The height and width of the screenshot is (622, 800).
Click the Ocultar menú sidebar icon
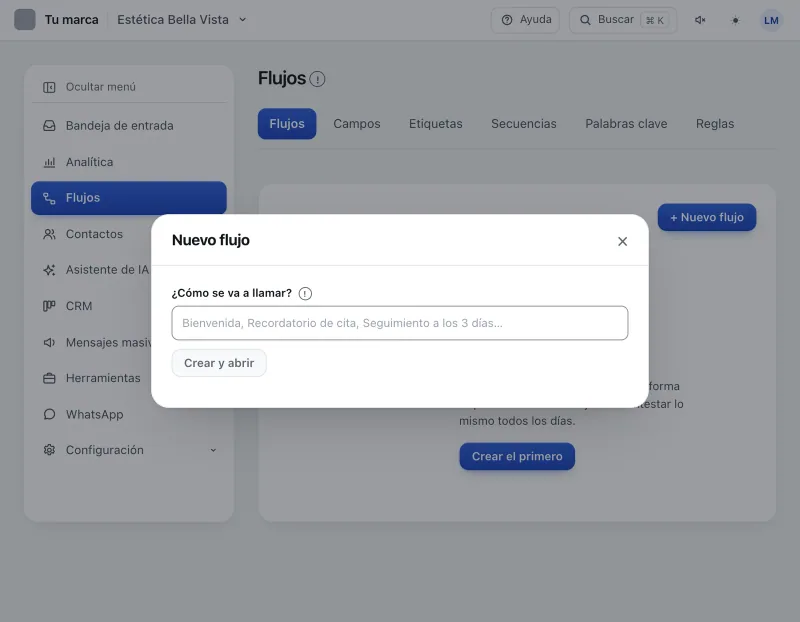(49, 87)
